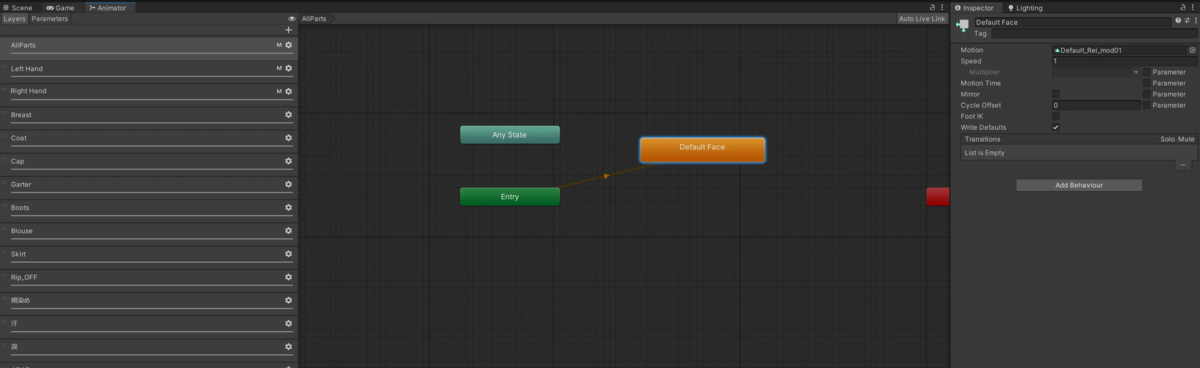Open Animator panel more options menu
The width and height of the screenshot is (1200, 368).
(x=942, y=7)
